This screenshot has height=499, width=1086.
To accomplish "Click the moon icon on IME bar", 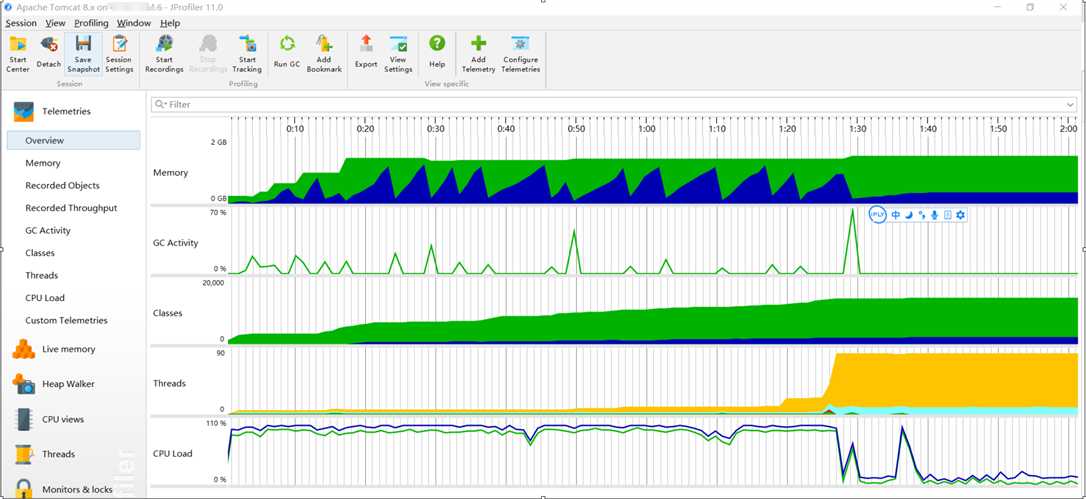I will pyautogui.click(x=909, y=215).
